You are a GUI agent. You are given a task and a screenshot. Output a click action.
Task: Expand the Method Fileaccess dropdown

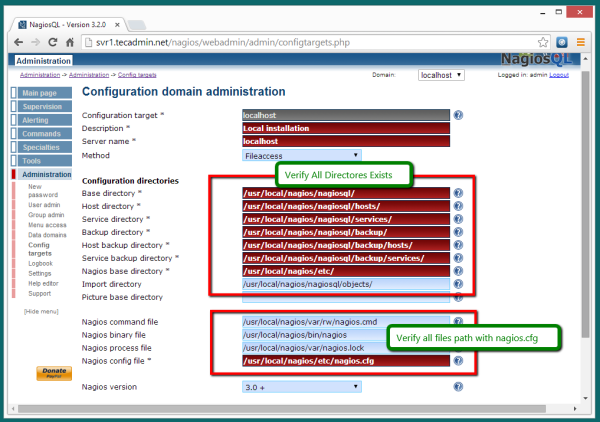pyautogui.click(x=301, y=155)
